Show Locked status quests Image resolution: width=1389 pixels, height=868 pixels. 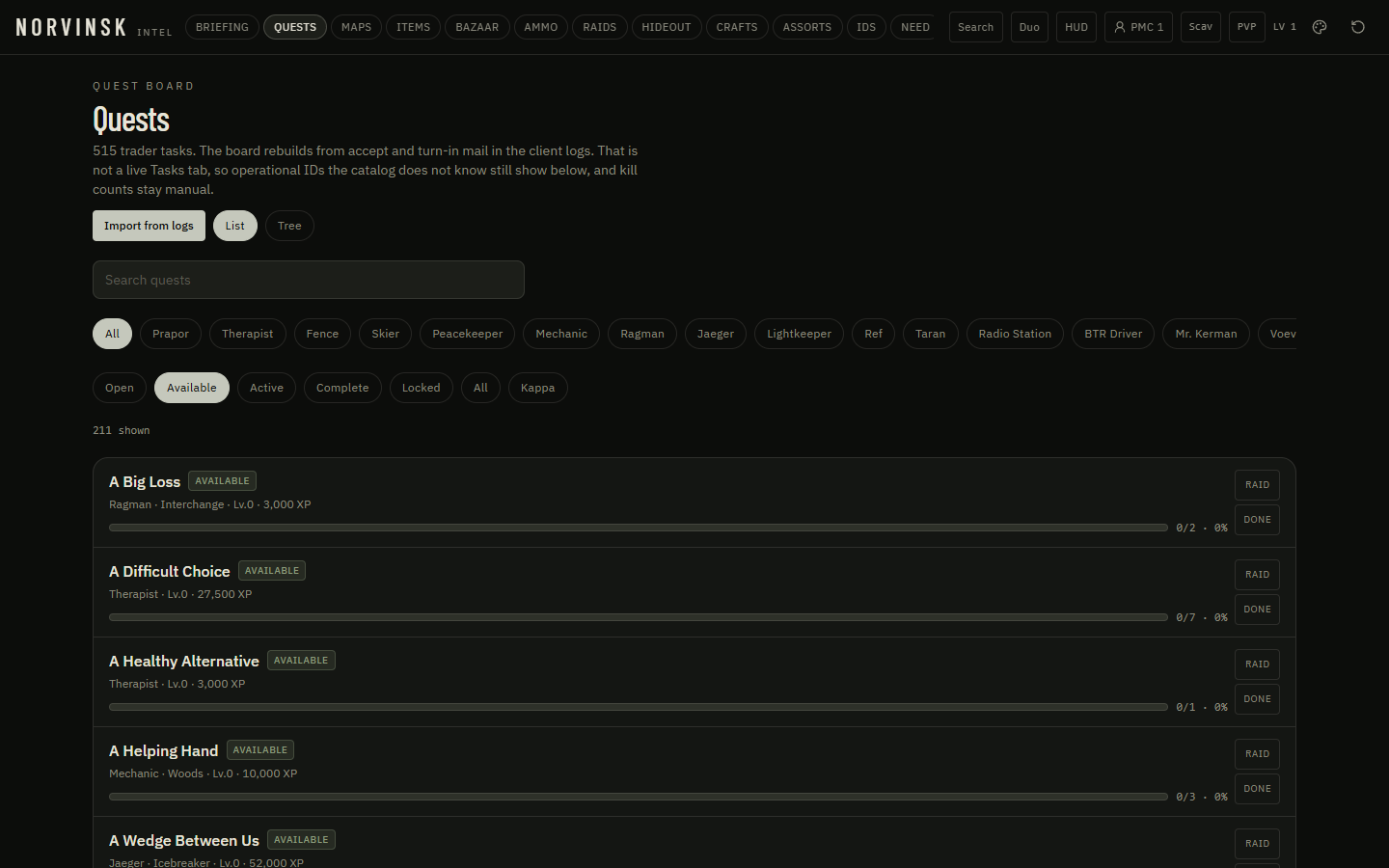(422, 388)
